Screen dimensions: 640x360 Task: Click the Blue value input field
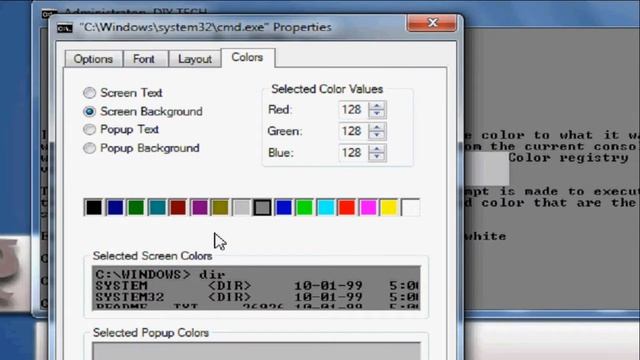(x=353, y=153)
